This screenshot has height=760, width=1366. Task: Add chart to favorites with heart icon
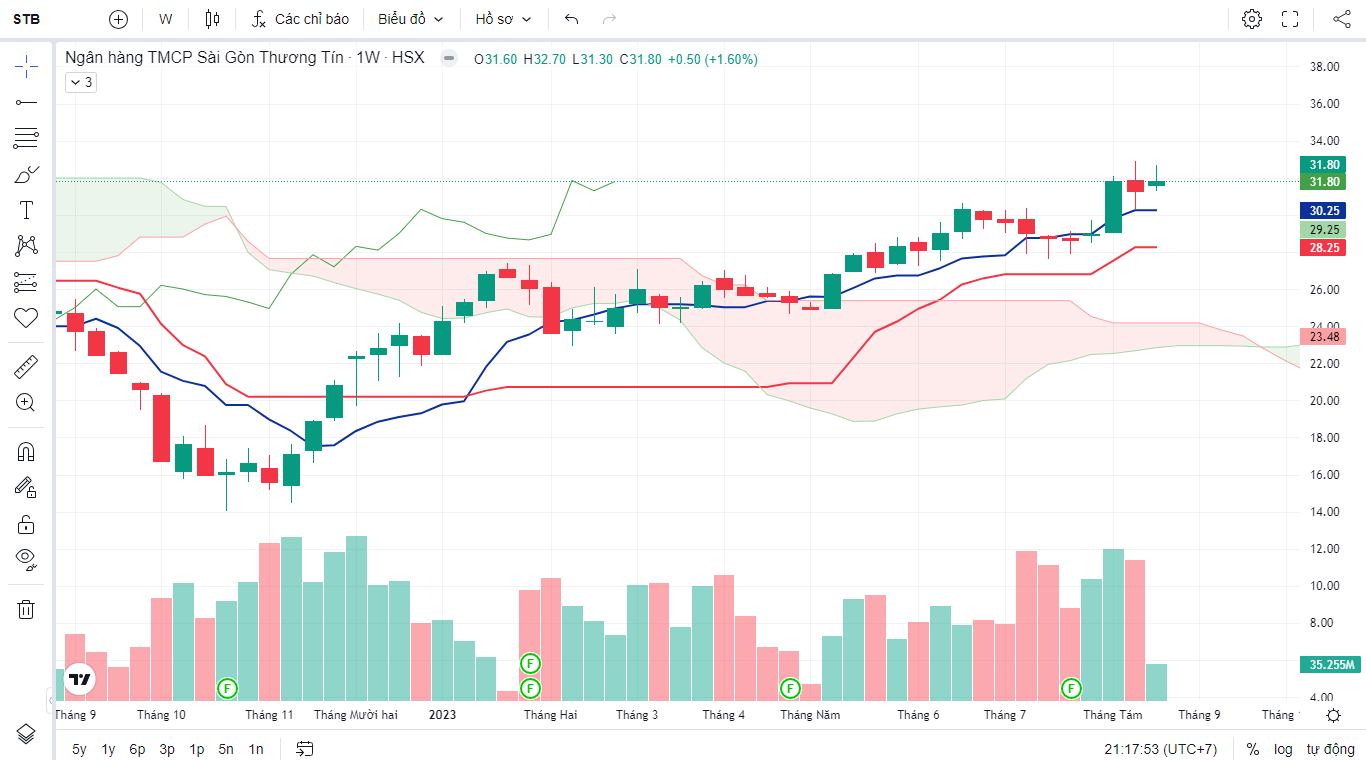click(26, 318)
